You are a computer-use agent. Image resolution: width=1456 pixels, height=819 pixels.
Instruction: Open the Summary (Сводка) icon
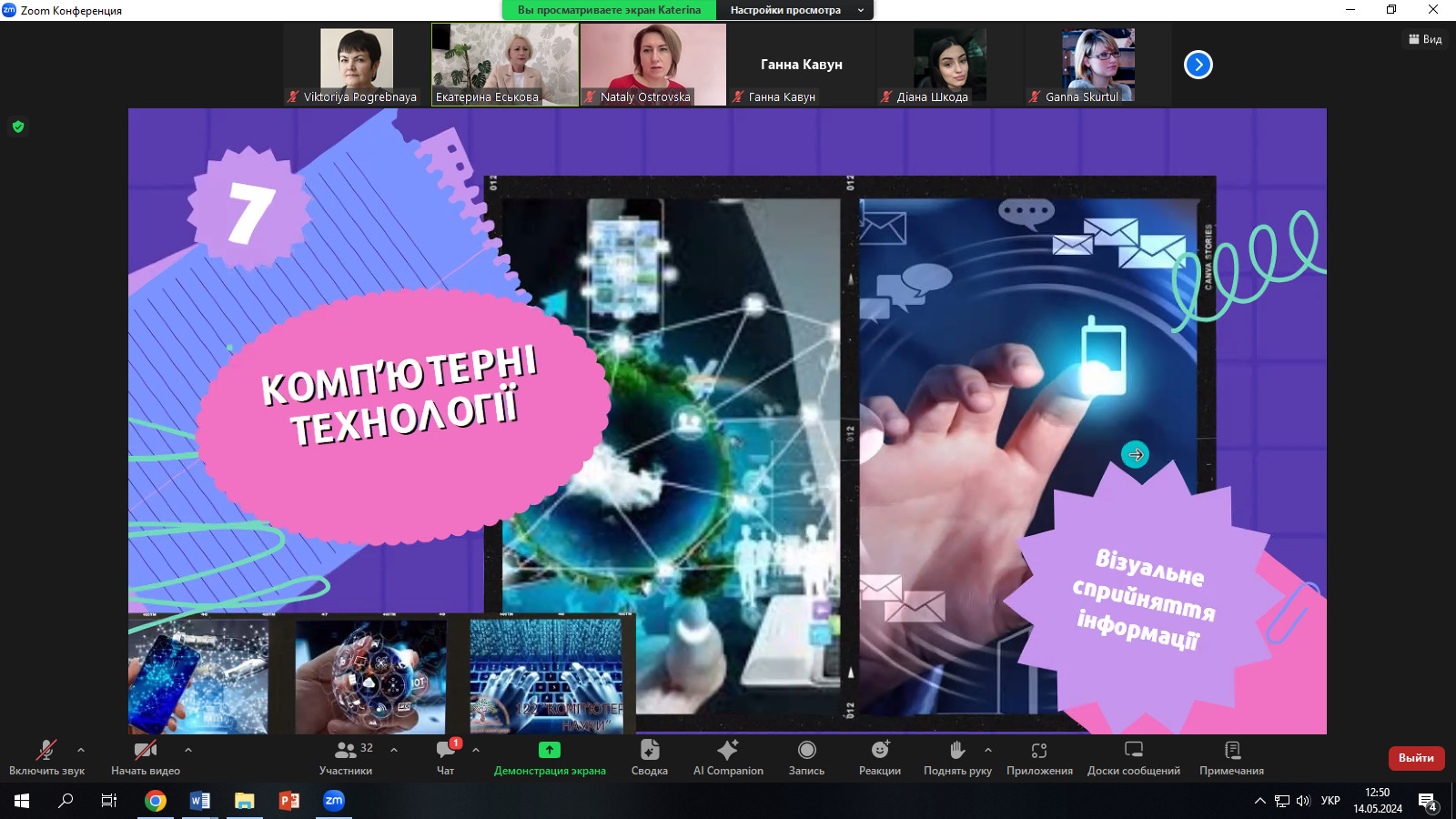point(649,756)
